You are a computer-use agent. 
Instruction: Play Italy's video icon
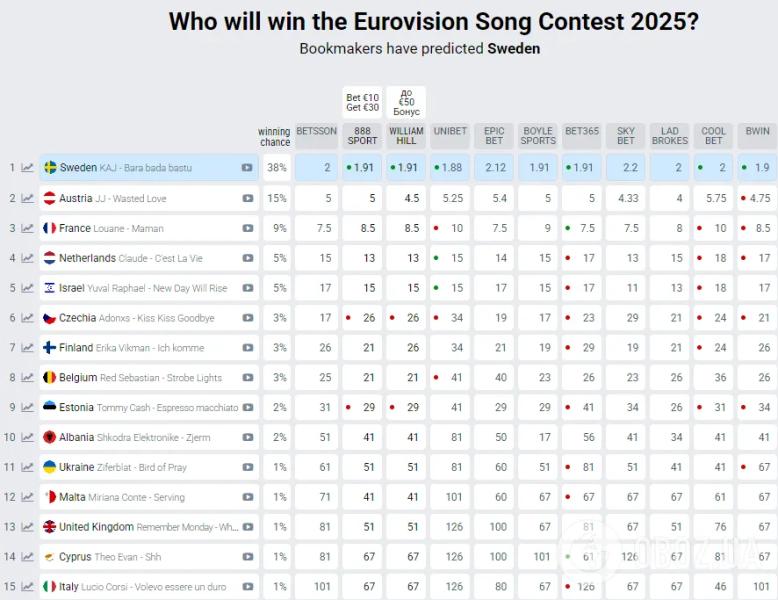click(248, 587)
